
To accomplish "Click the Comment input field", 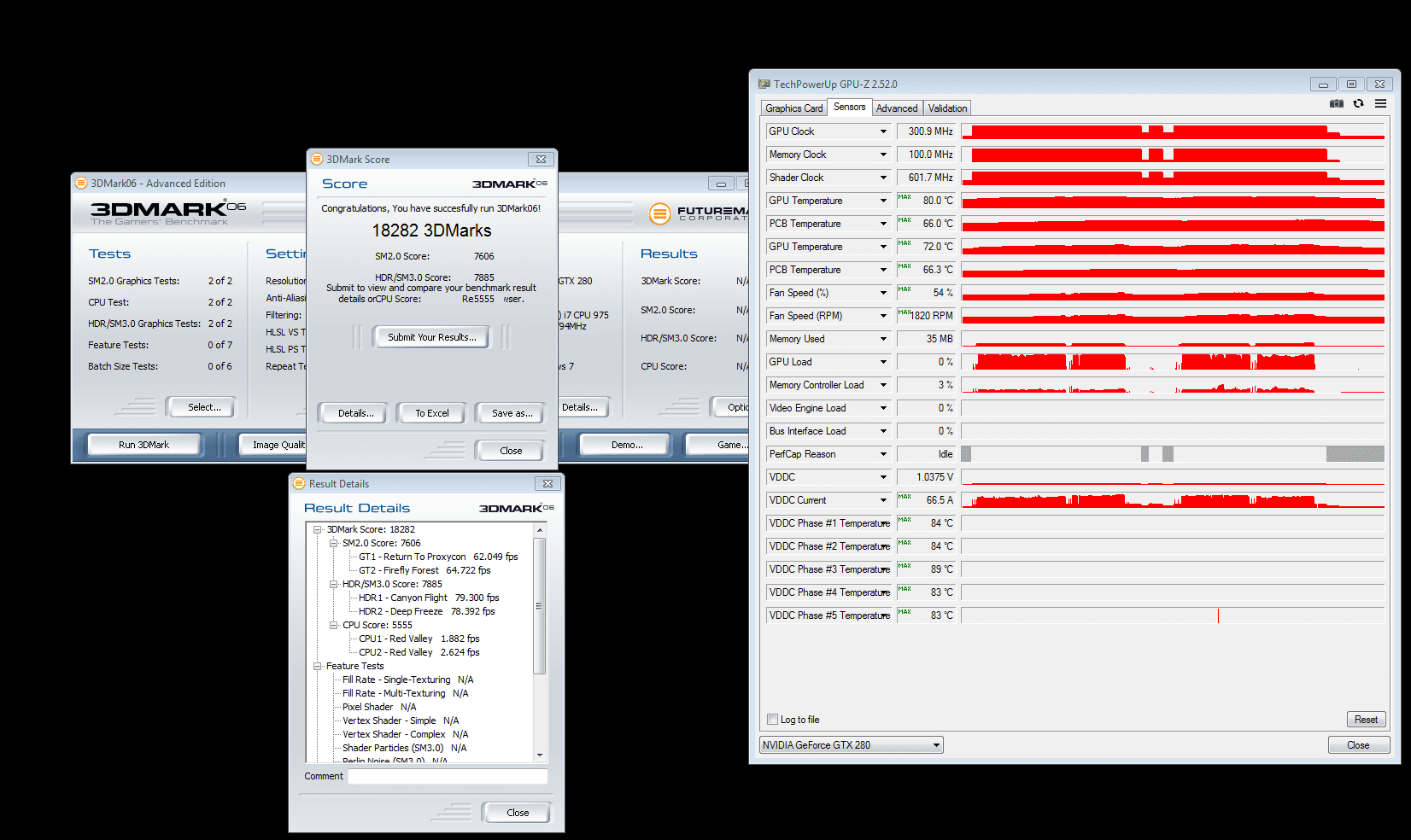I will point(448,776).
